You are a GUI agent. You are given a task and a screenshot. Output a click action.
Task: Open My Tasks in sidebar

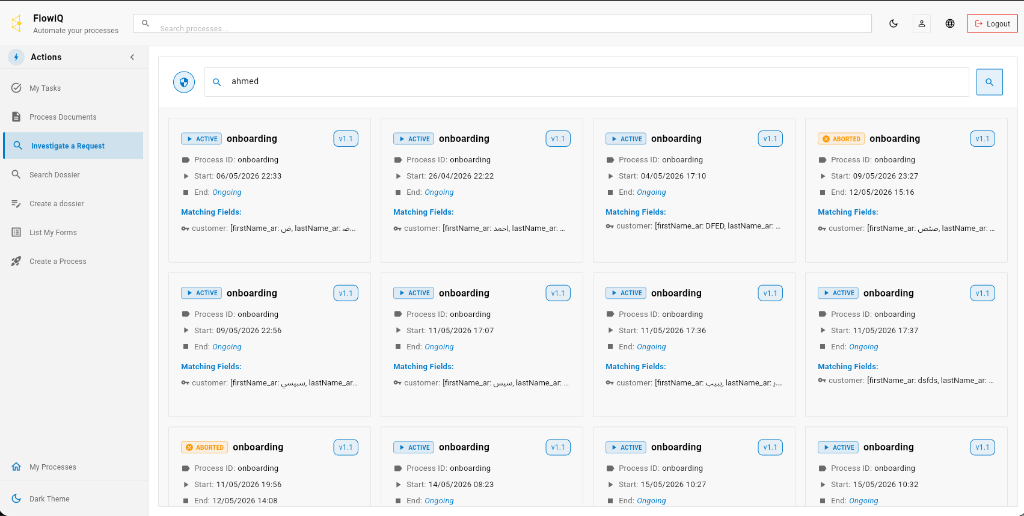(x=73, y=88)
